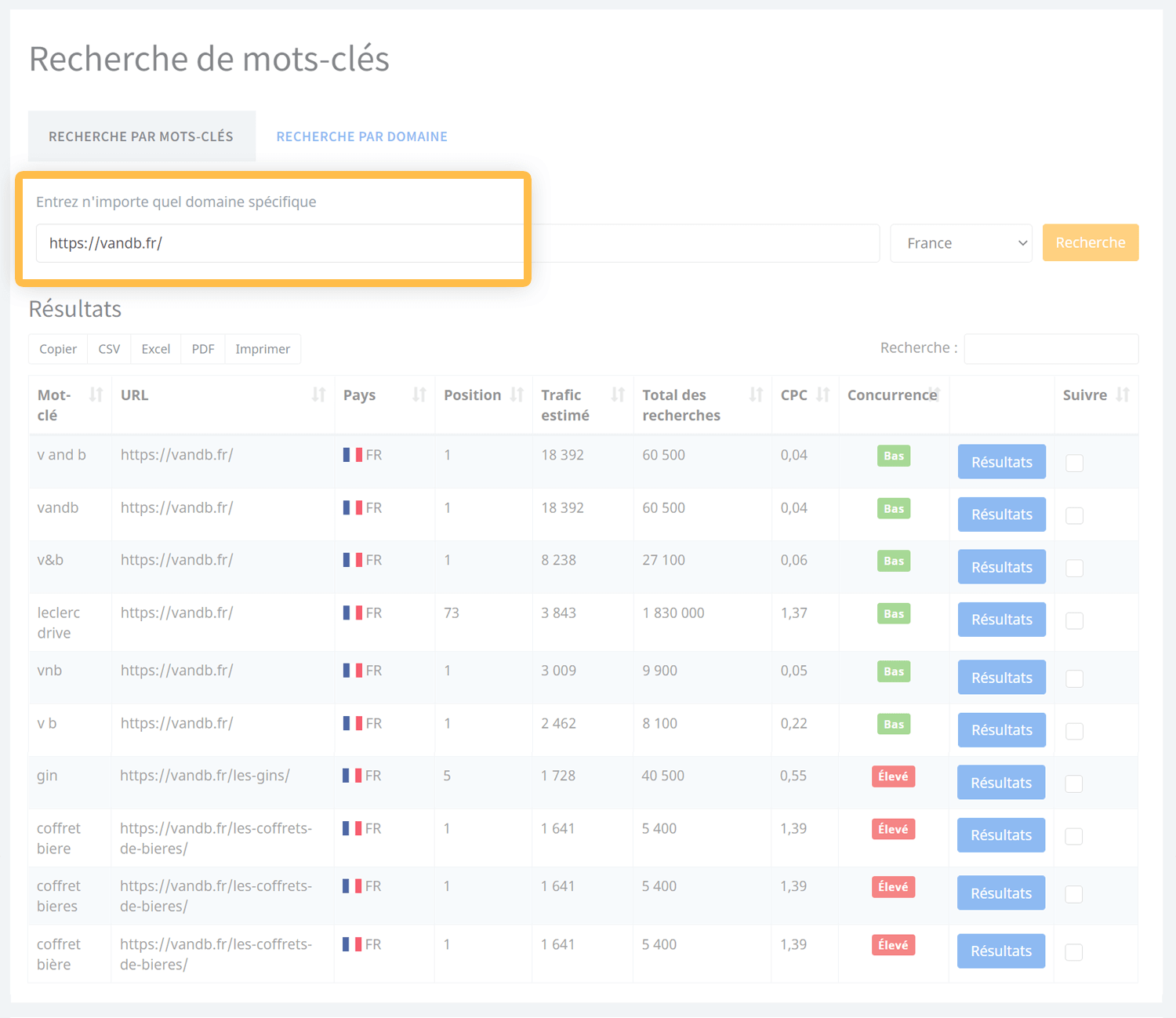Sort by Suivre column arrows
Image resolution: width=1176 pixels, height=1018 pixels.
pyautogui.click(x=1123, y=395)
